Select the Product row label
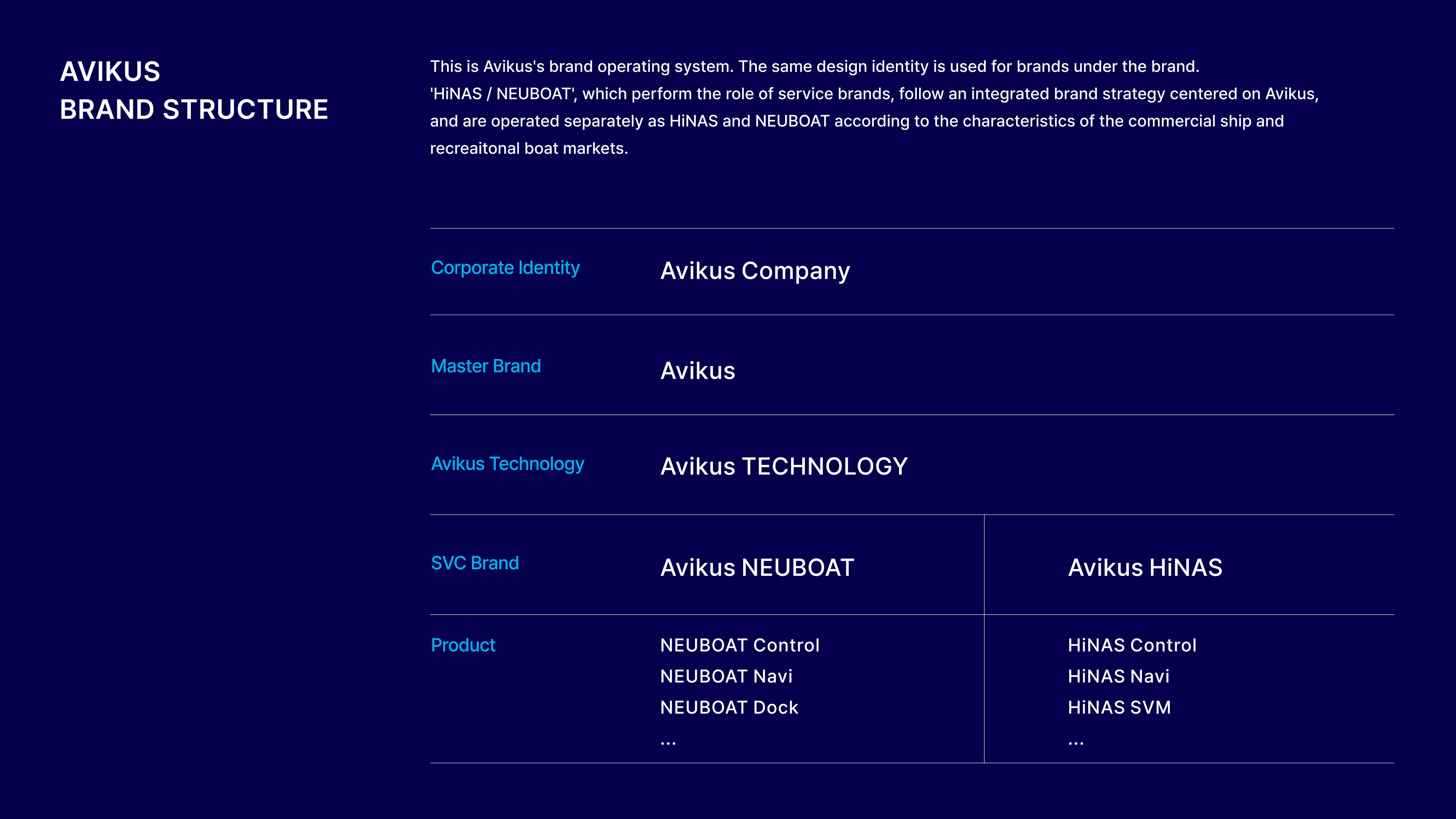This screenshot has width=1456, height=819. coord(463,645)
